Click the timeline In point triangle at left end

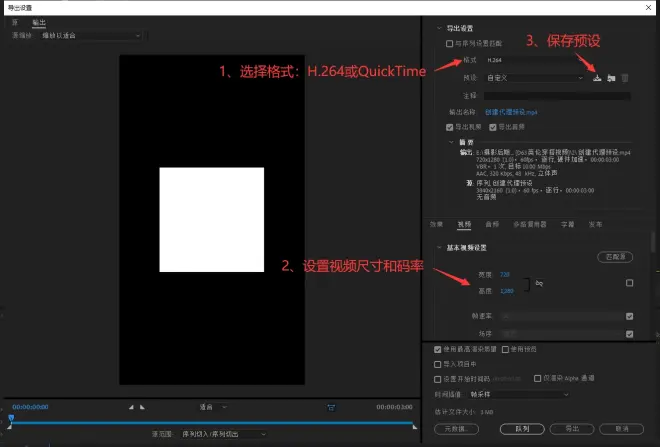tap(9, 427)
